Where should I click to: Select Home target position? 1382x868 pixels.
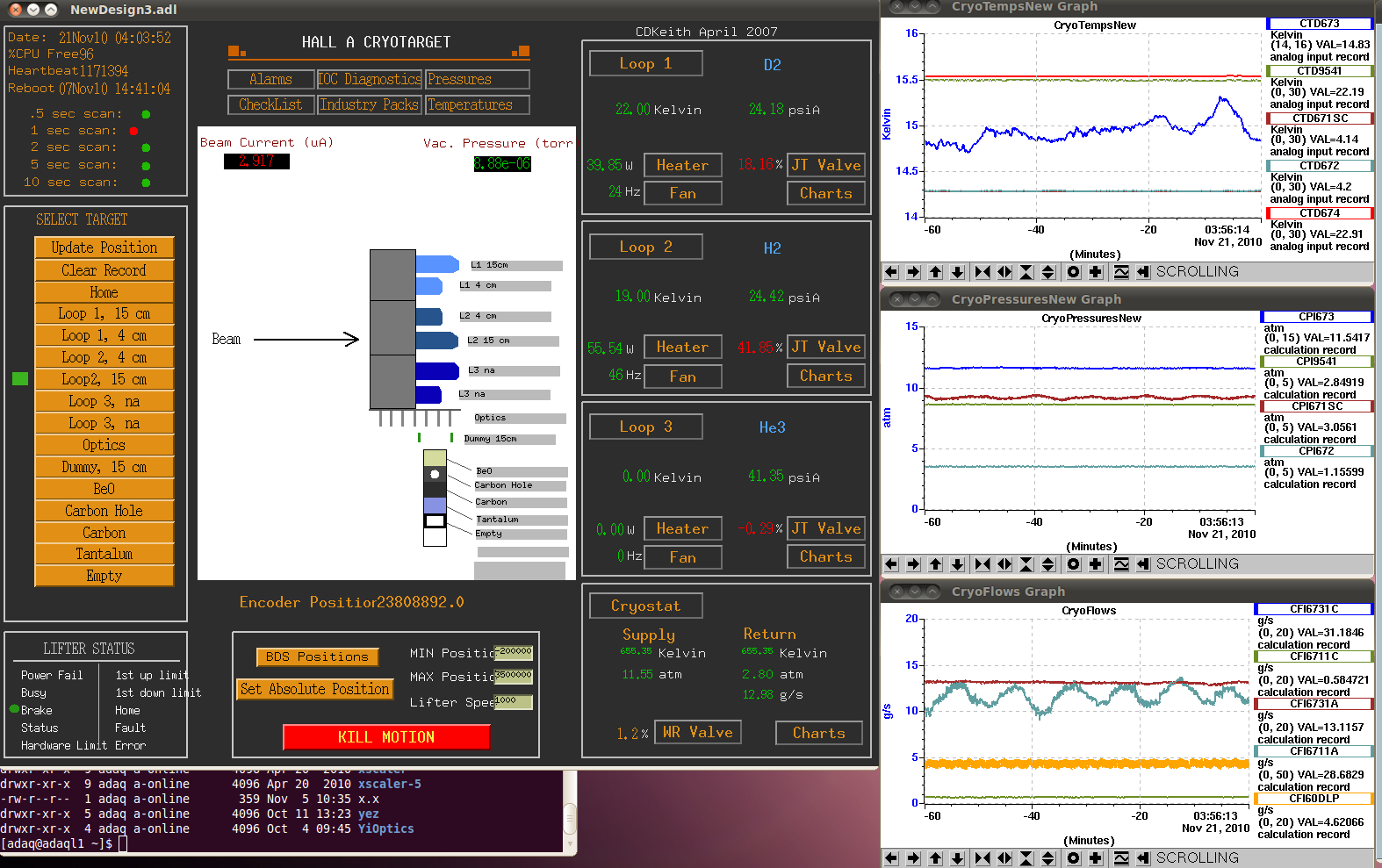pos(104,293)
